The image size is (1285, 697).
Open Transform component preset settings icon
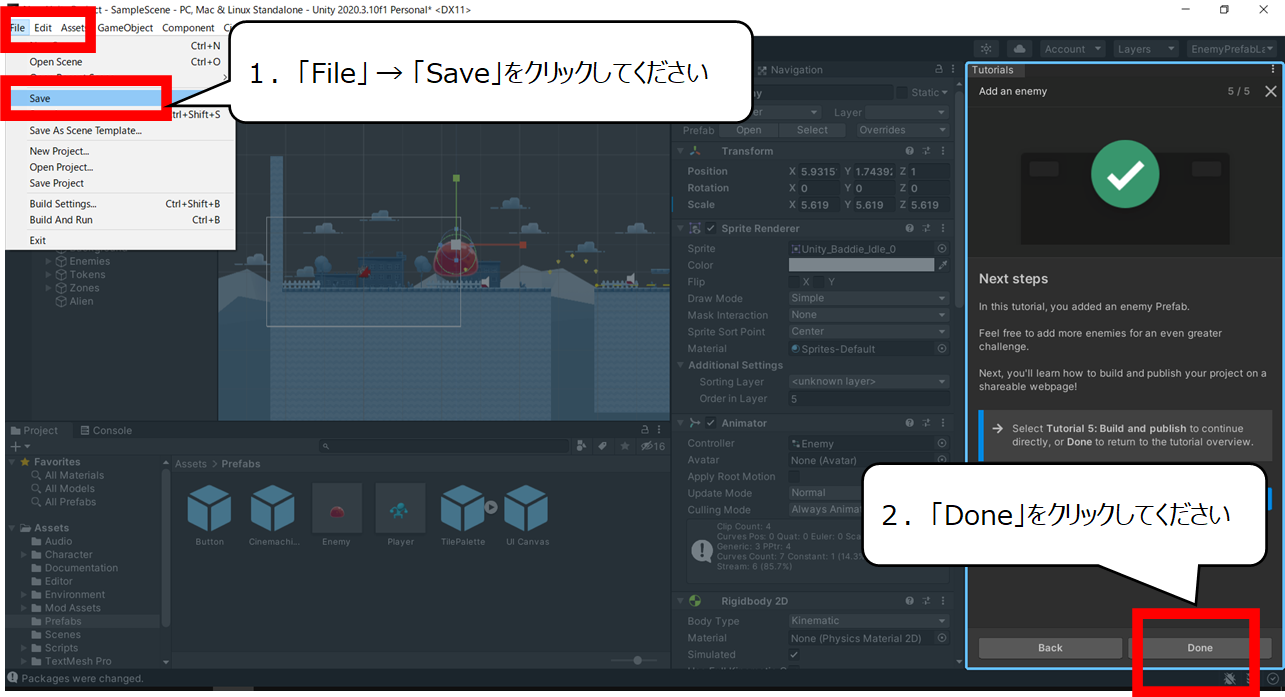coord(926,151)
